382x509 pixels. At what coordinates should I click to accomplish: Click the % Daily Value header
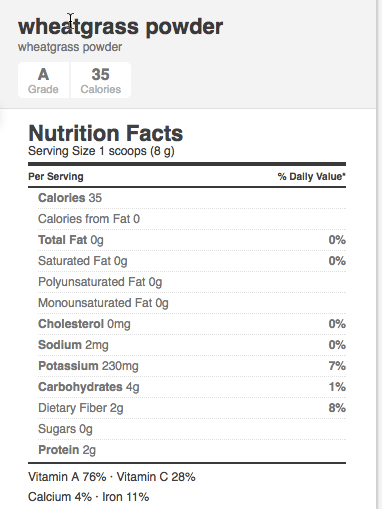[312, 176]
